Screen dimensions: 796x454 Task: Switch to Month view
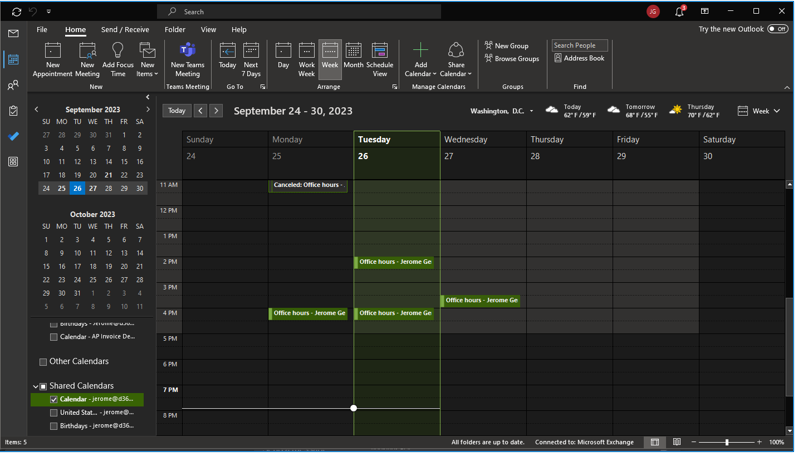click(x=353, y=58)
